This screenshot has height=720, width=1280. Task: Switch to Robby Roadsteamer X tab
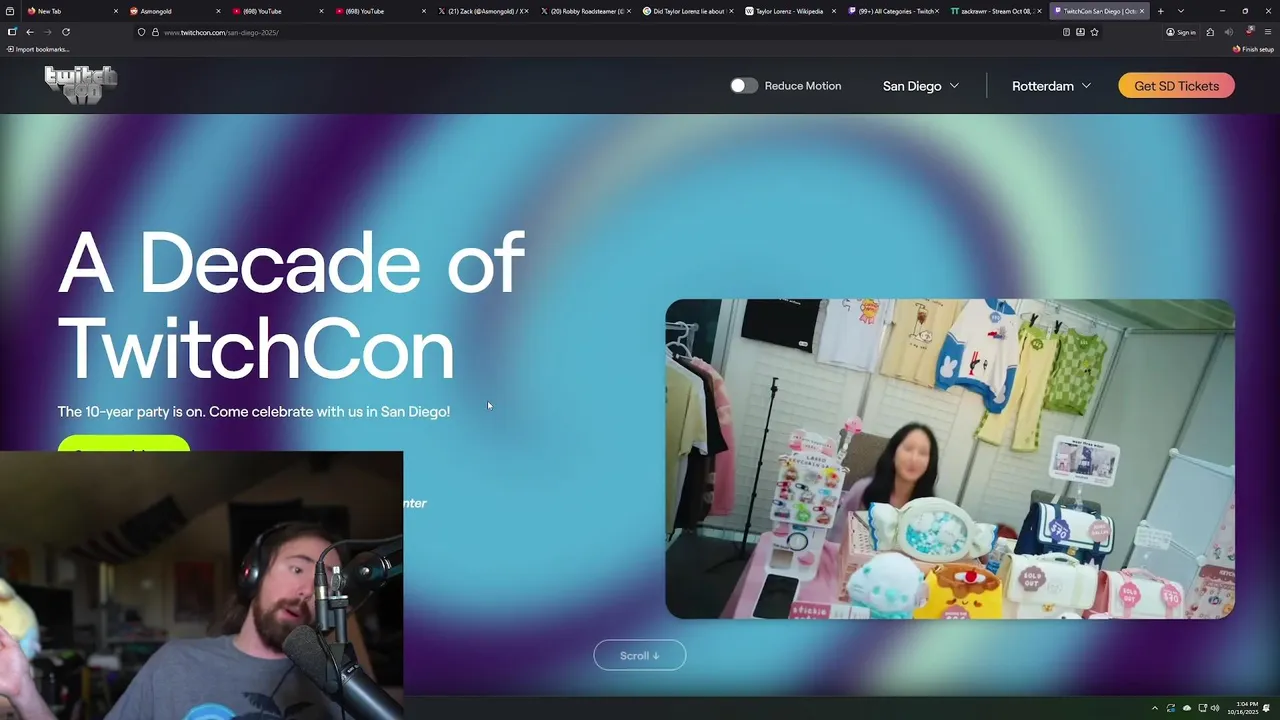tap(585, 11)
